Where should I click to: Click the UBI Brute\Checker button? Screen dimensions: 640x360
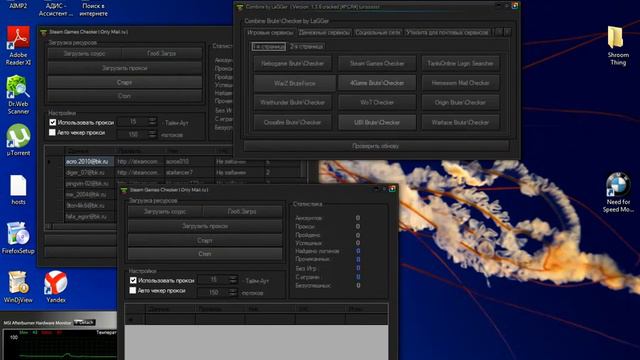coord(377,122)
